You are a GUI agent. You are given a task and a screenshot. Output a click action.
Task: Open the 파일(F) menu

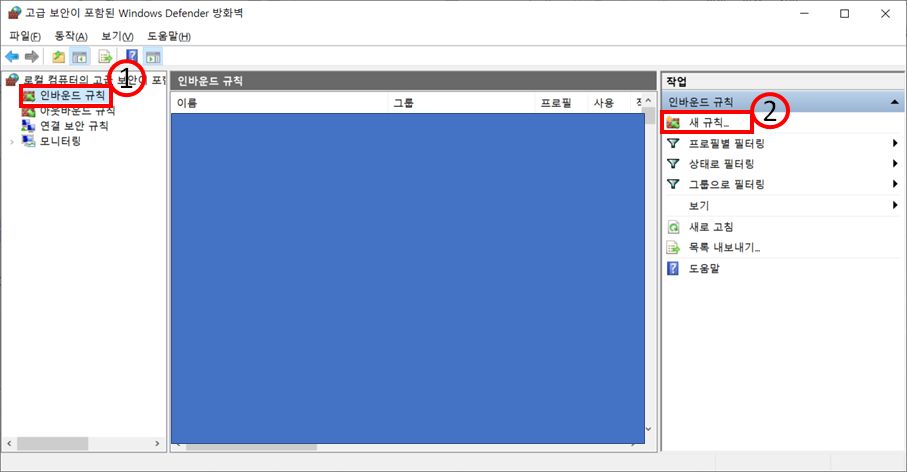25,36
